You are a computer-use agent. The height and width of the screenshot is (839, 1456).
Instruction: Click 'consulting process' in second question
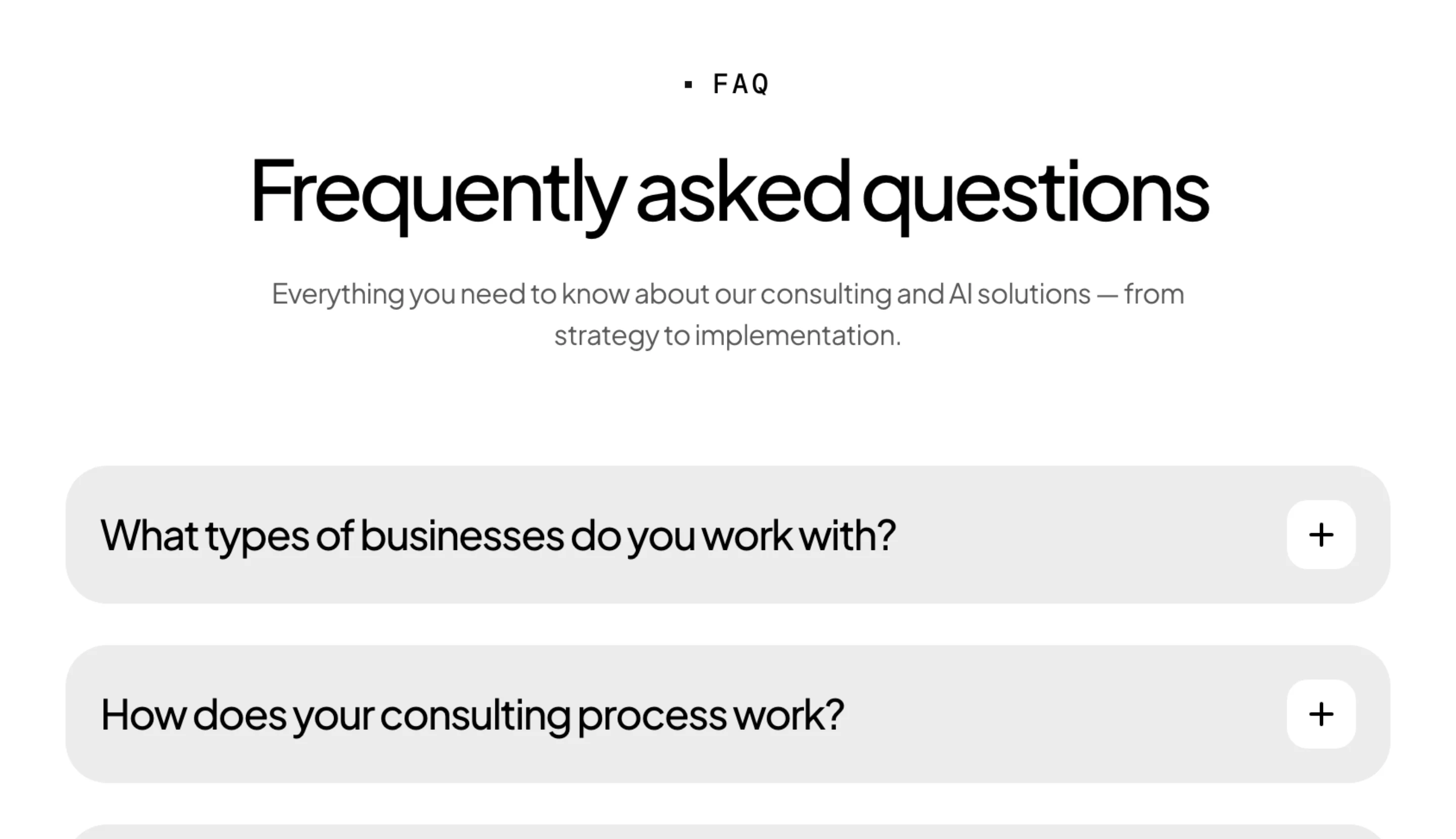(554, 715)
